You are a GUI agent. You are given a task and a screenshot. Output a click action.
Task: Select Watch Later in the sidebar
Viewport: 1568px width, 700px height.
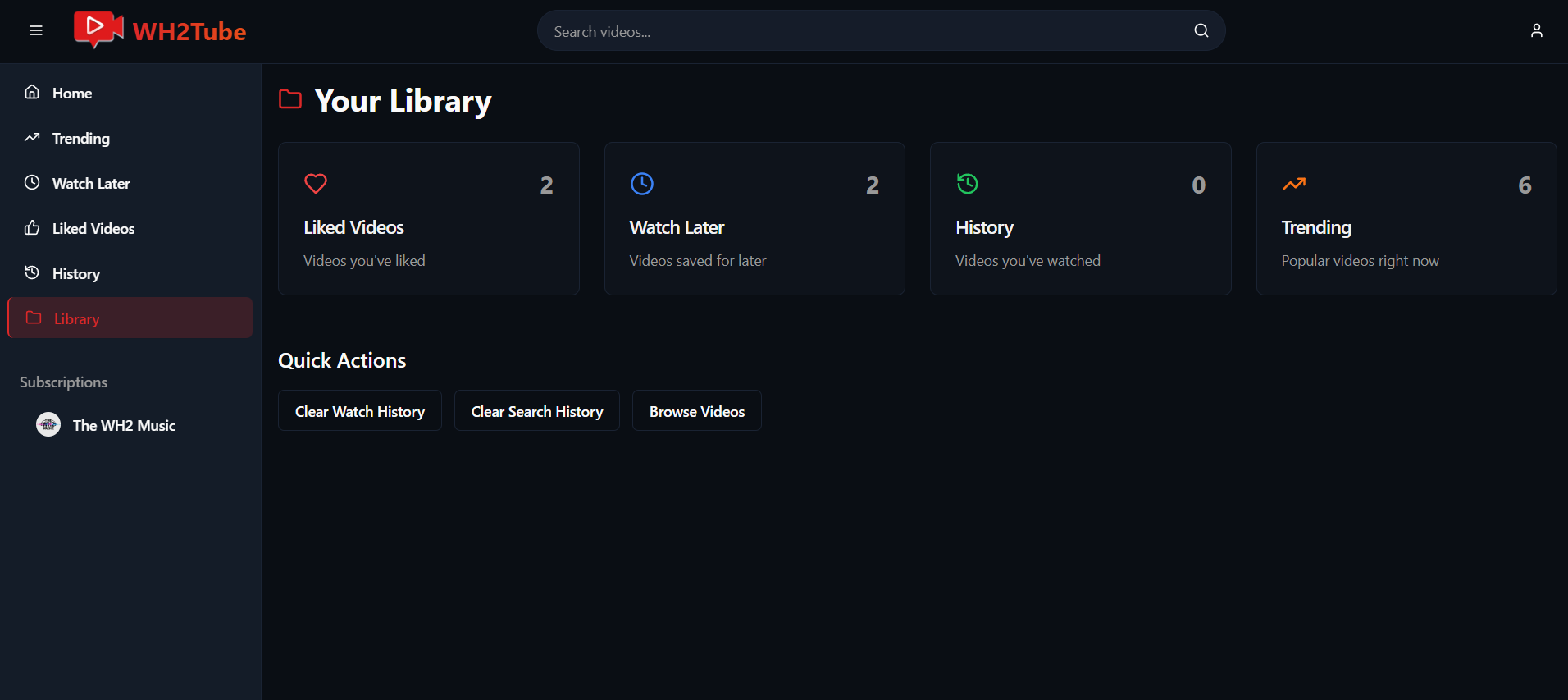point(90,184)
